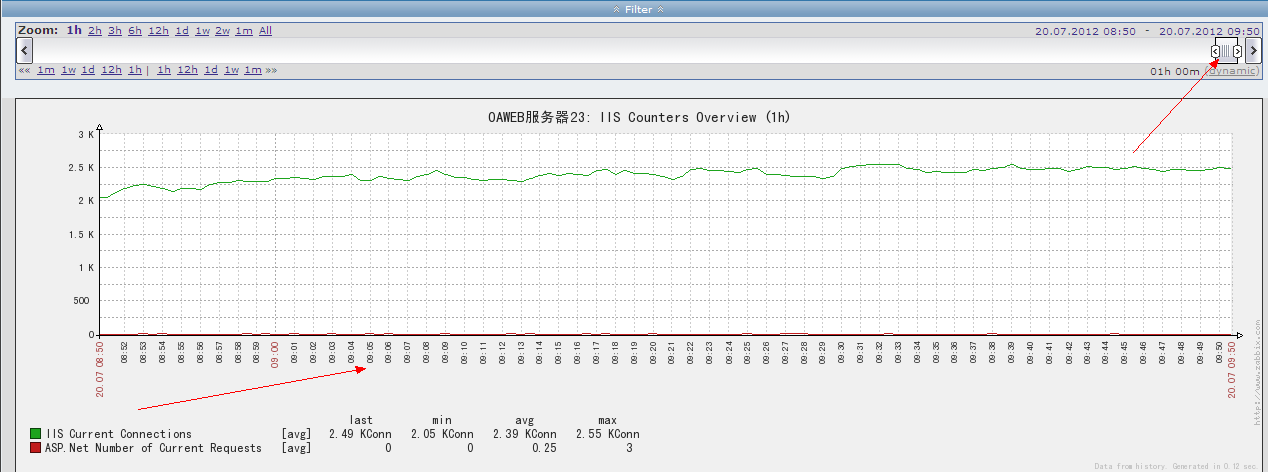Viewport: 1268px width, 472px height.
Task: Set zoom to 12h
Action: click(x=158, y=31)
